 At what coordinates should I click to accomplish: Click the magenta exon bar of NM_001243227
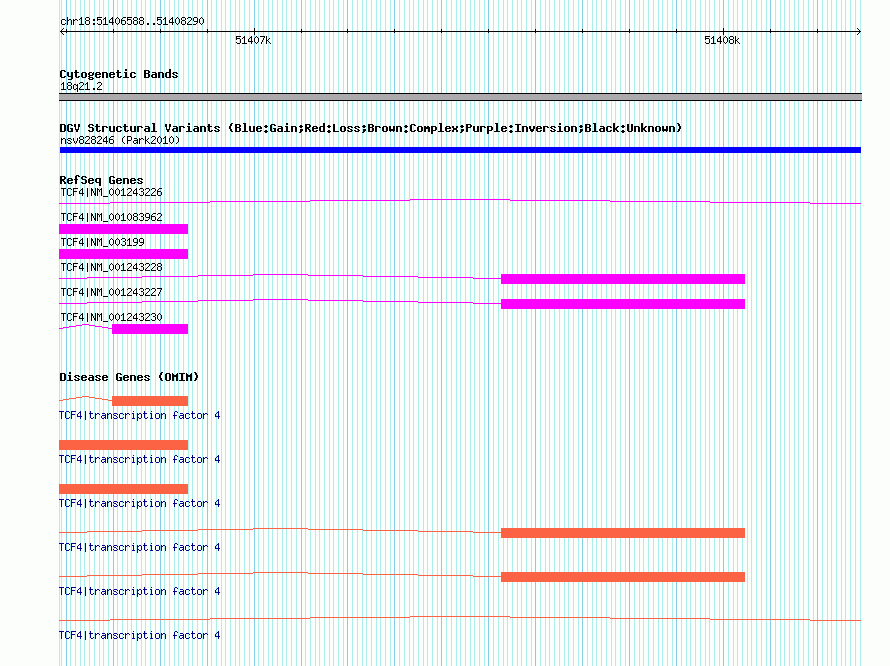[623, 304]
